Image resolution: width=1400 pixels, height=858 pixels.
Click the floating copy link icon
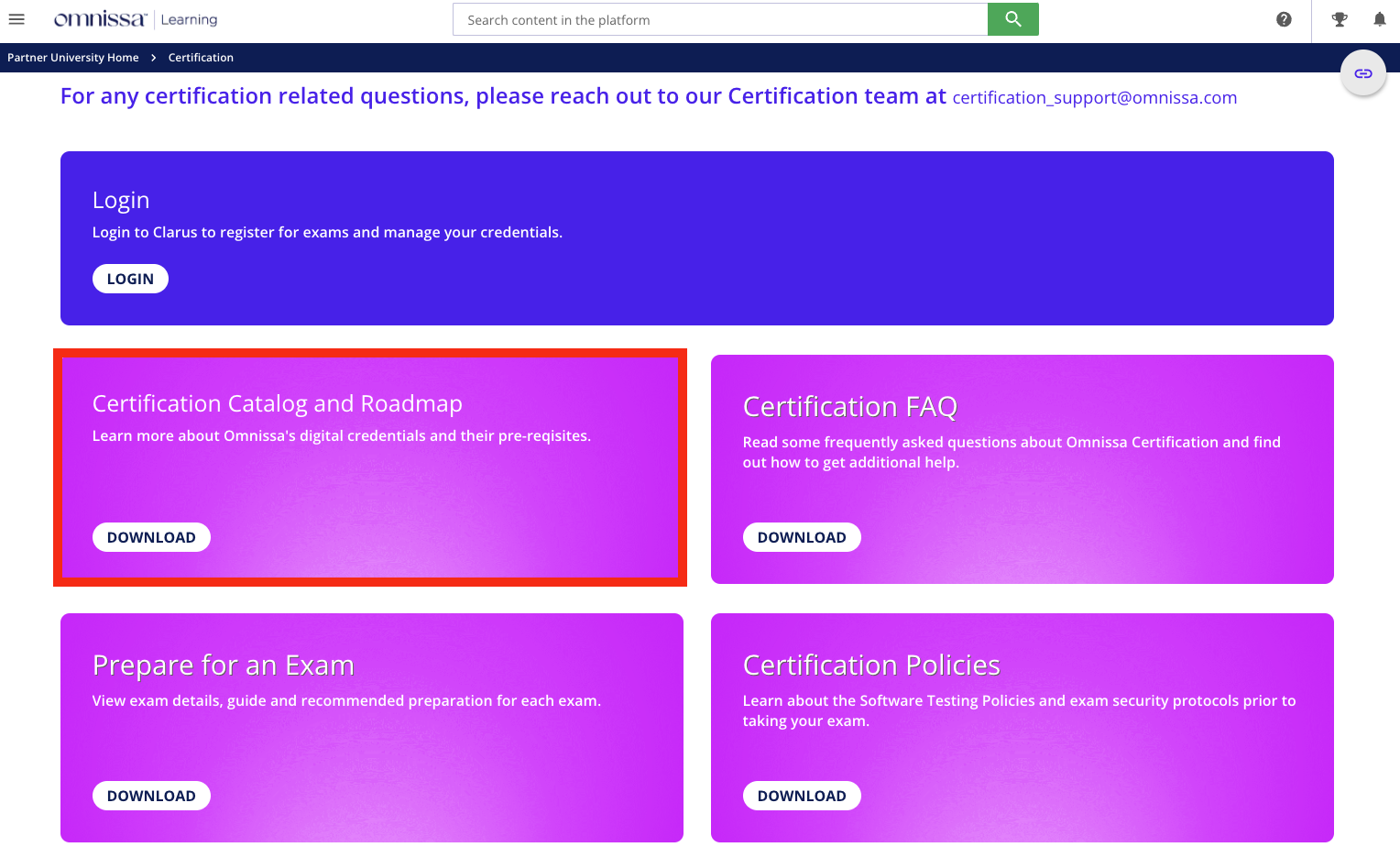tap(1362, 73)
